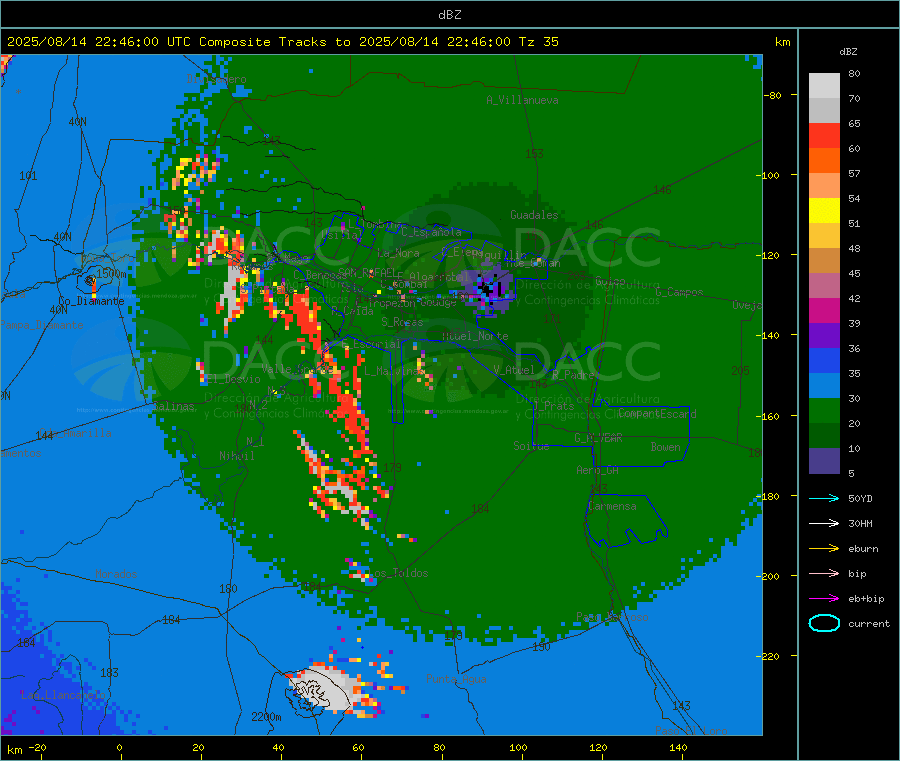Screen dimensions: 900x761
Task: Click the -220 km vertical axis tick
Action: coord(770,657)
